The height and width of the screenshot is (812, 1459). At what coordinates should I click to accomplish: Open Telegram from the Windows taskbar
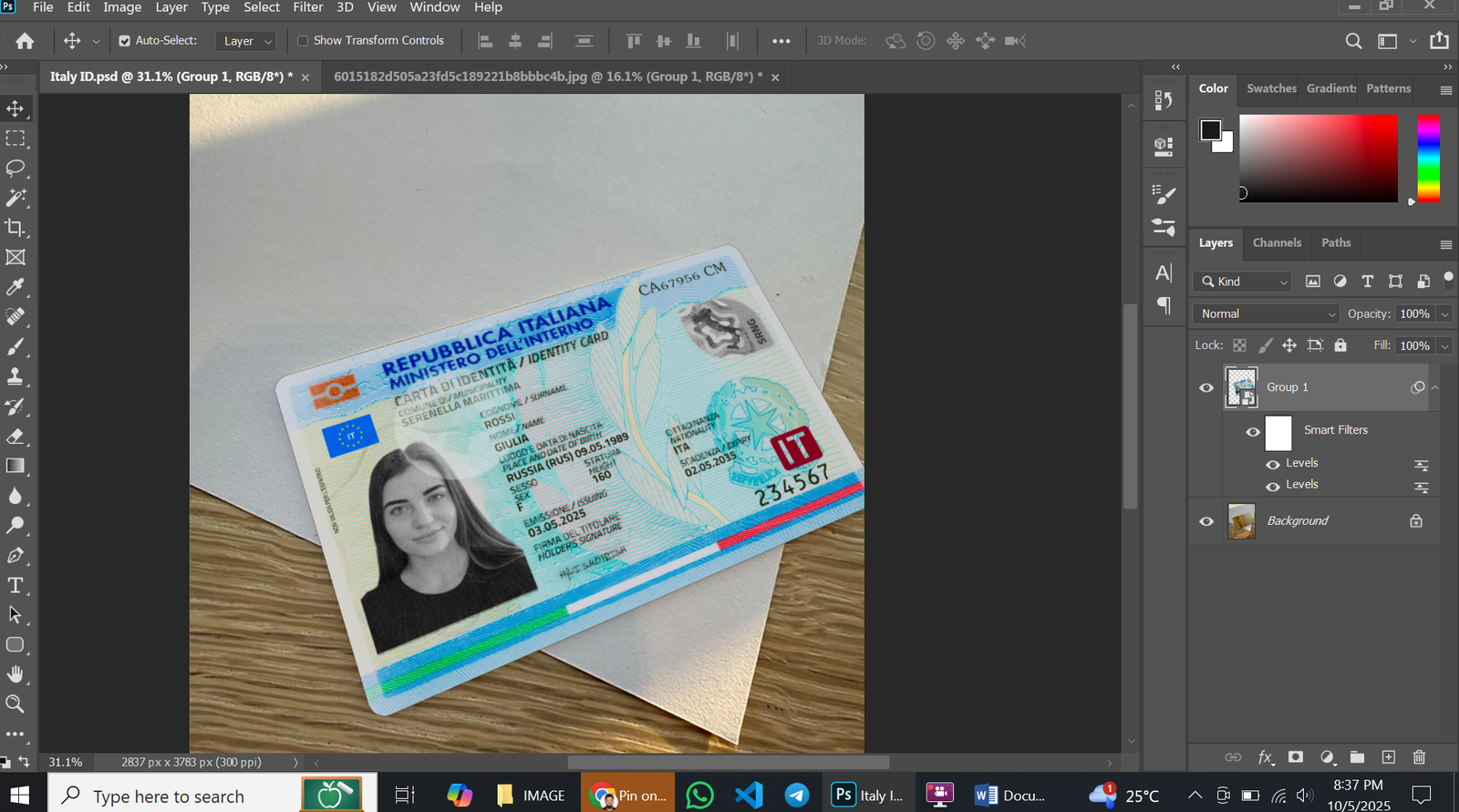[x=796, y=796]
